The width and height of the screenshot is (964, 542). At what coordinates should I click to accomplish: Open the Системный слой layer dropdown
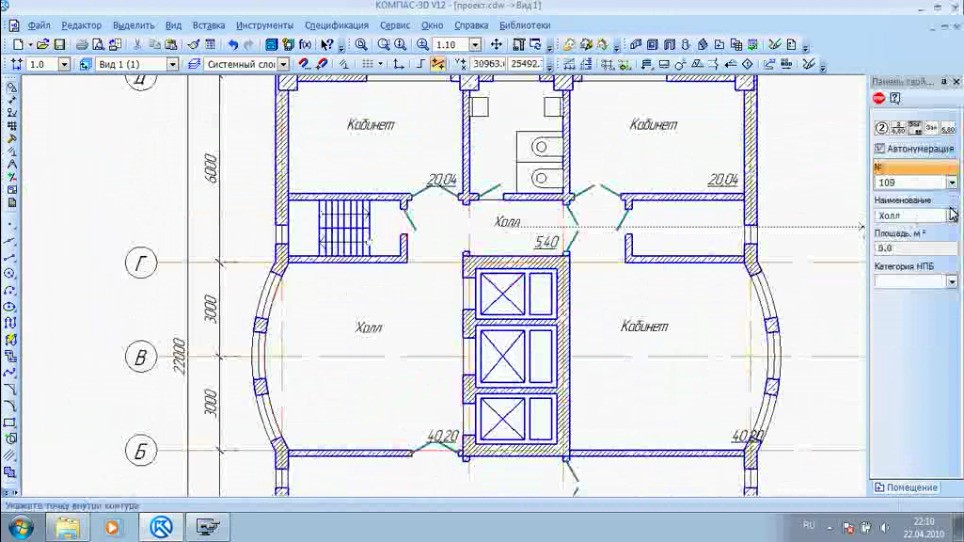(x=283, y=64)
